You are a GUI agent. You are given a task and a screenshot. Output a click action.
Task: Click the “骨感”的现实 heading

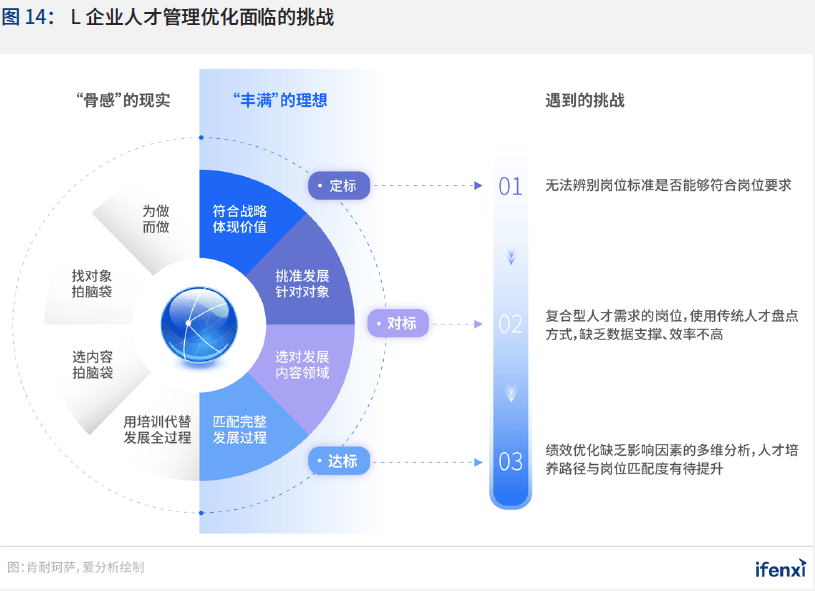pos(123,100)
